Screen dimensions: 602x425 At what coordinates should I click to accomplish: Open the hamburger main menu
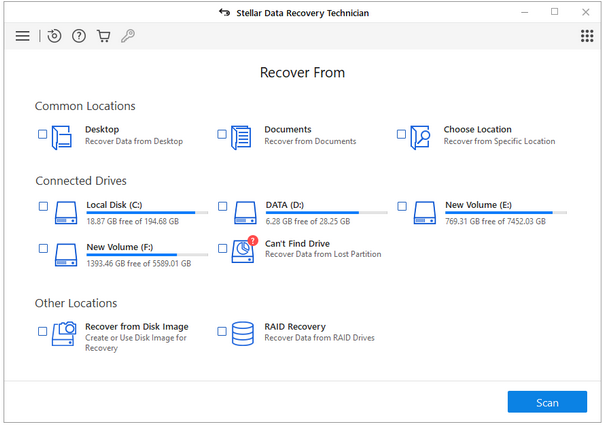pos(22,36)
